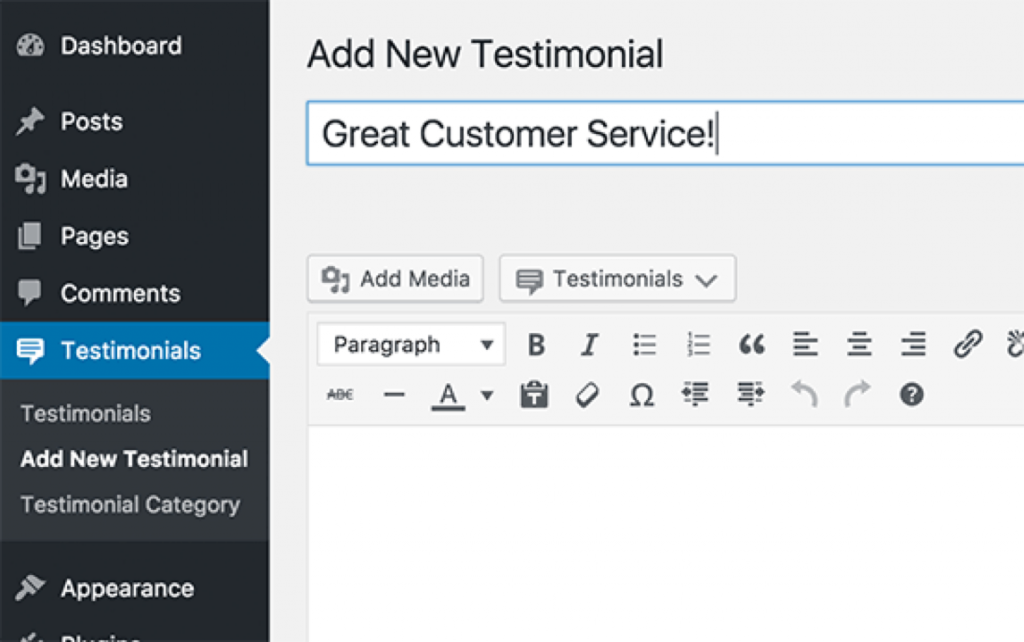Toggle paste as text
The width and height of the screenshot is (1024, 642).
coord(534,394)
